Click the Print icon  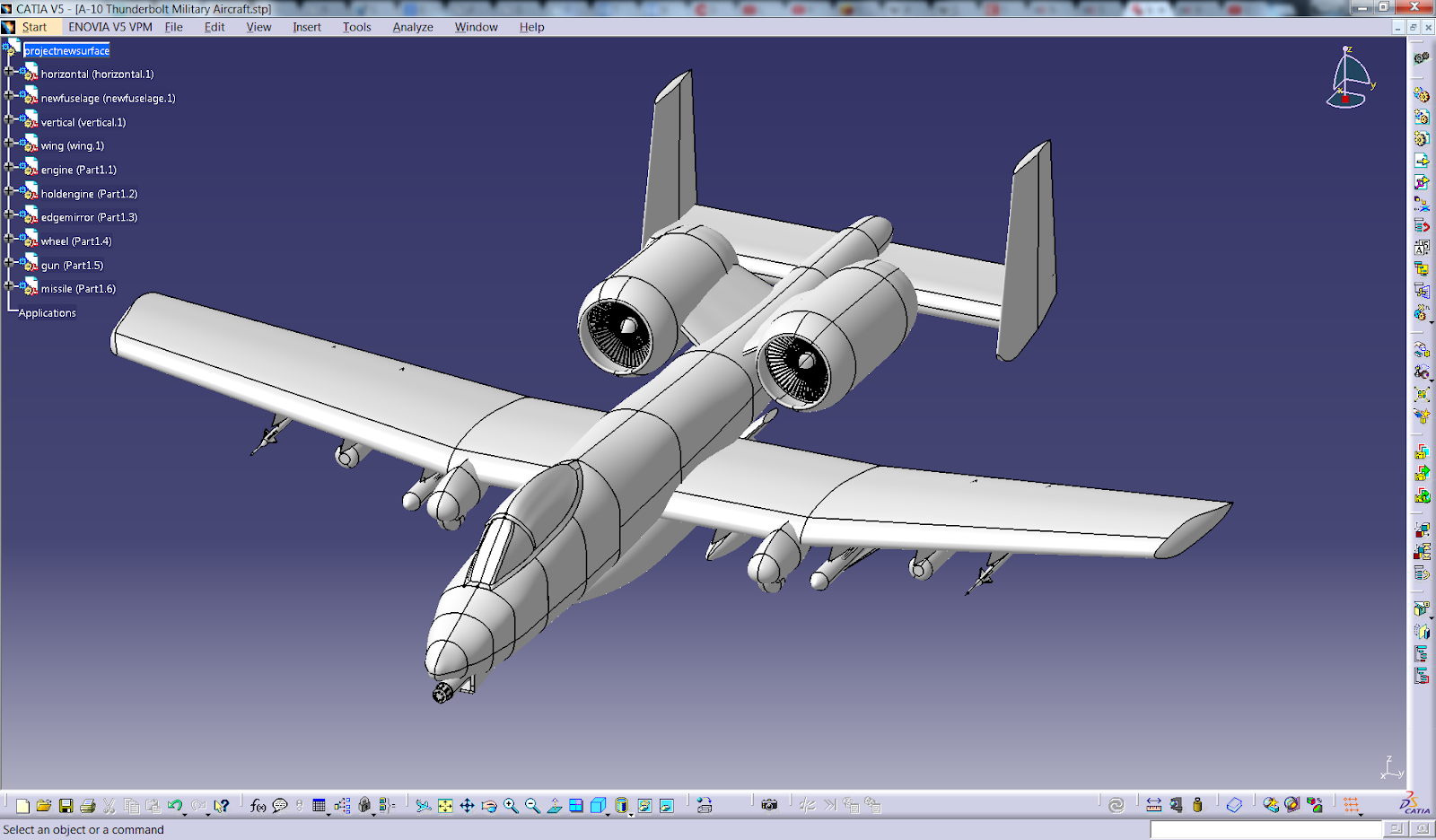click(88, 805)
